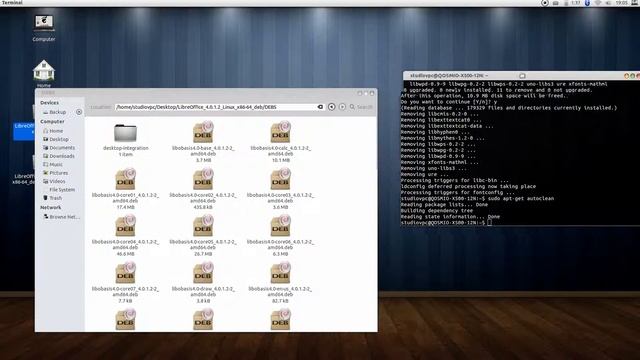Select libobasis4.0-core01 deb package icon
Image resolution: width=640 pixels, height=360 pixels.
tap(125, 179)
